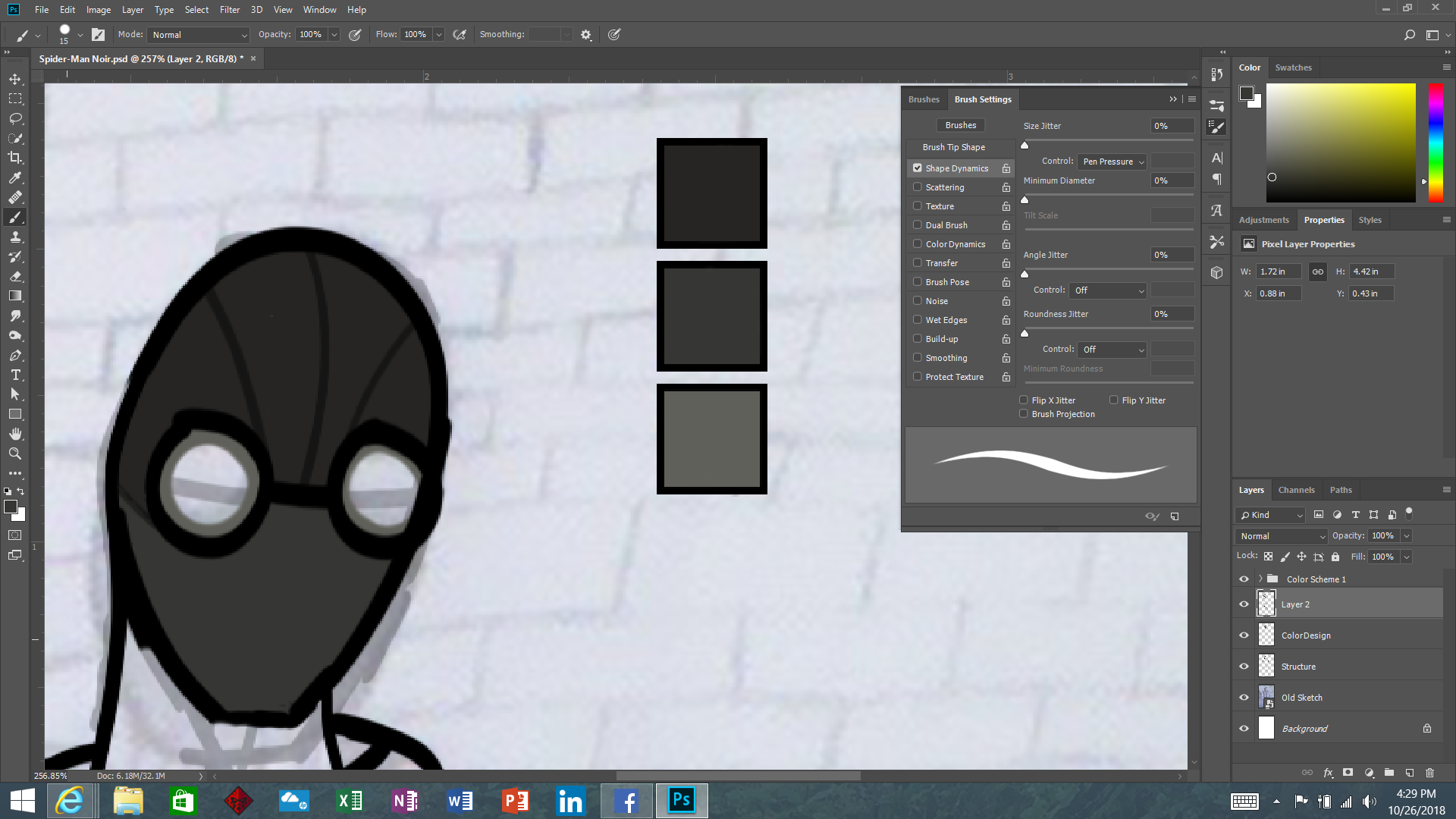Select the Rectangle shape tool
The image size is (1456, 819).
click(x=15, y=414)
